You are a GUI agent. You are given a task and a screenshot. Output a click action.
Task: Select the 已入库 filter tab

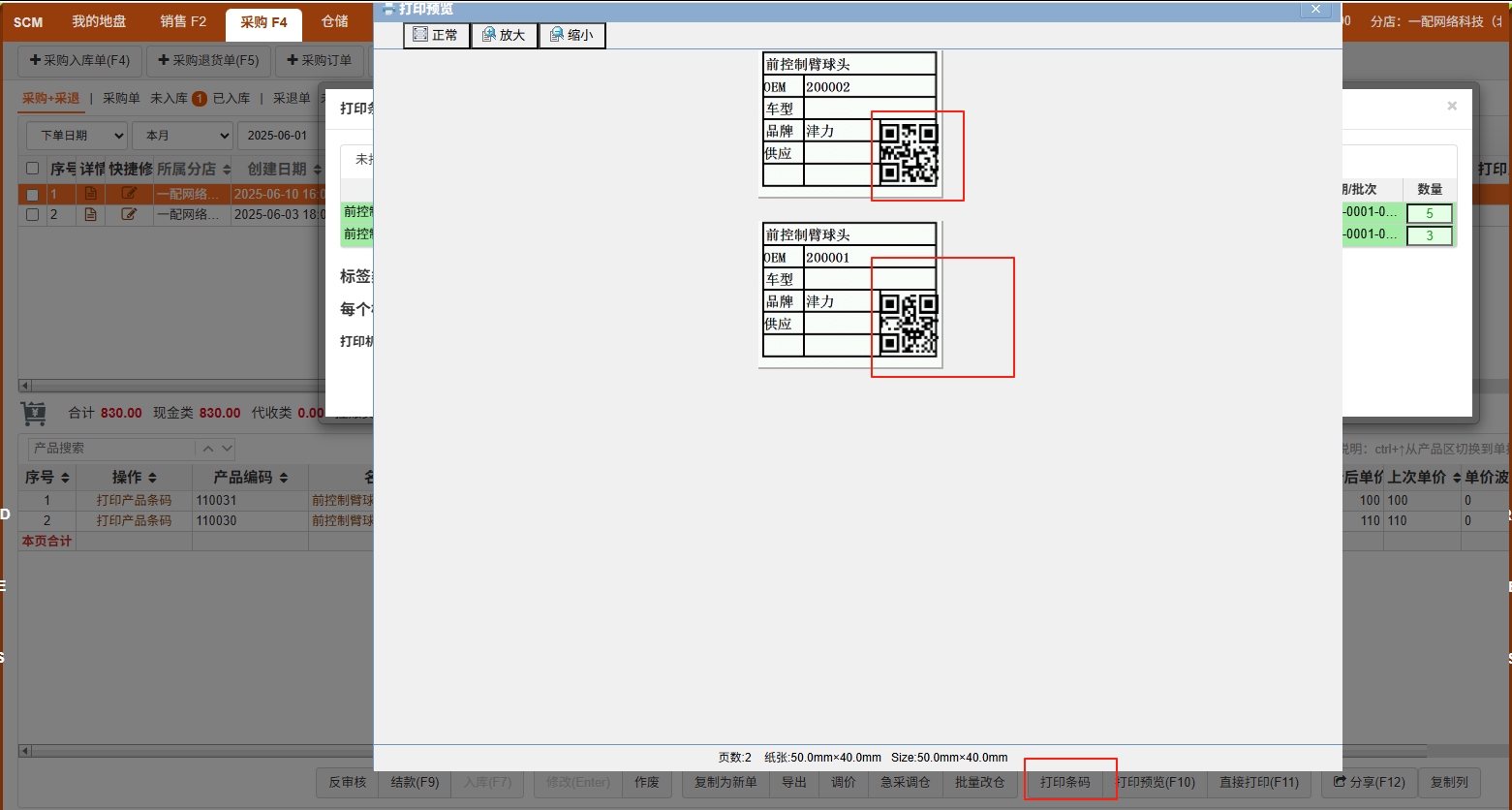231,98
